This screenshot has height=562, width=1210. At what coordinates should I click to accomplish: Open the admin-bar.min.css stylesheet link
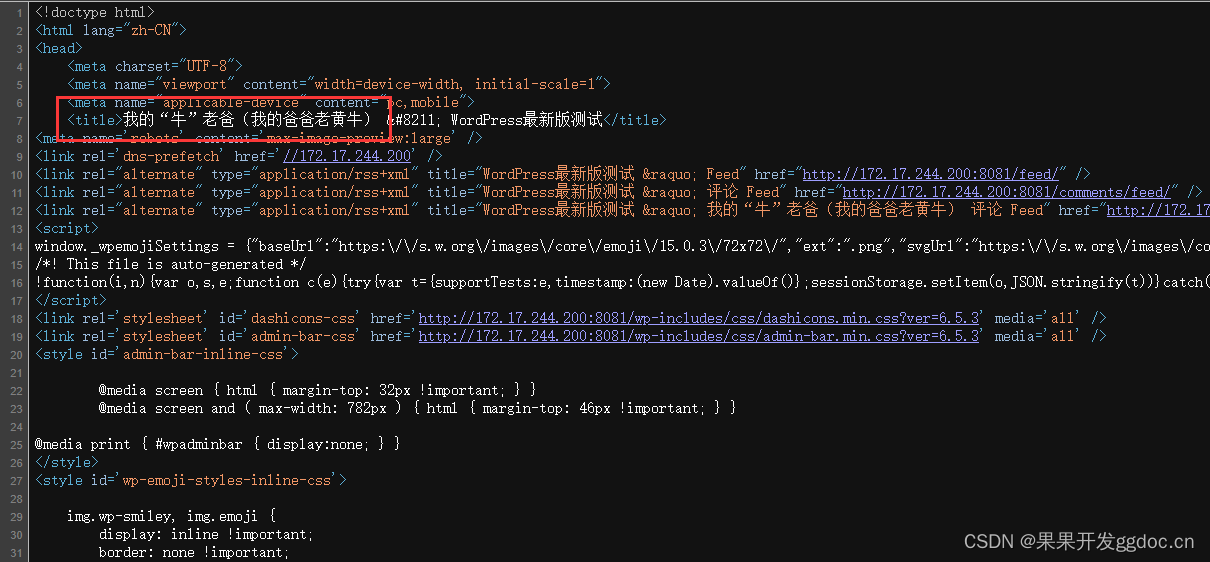pos(699,336)
